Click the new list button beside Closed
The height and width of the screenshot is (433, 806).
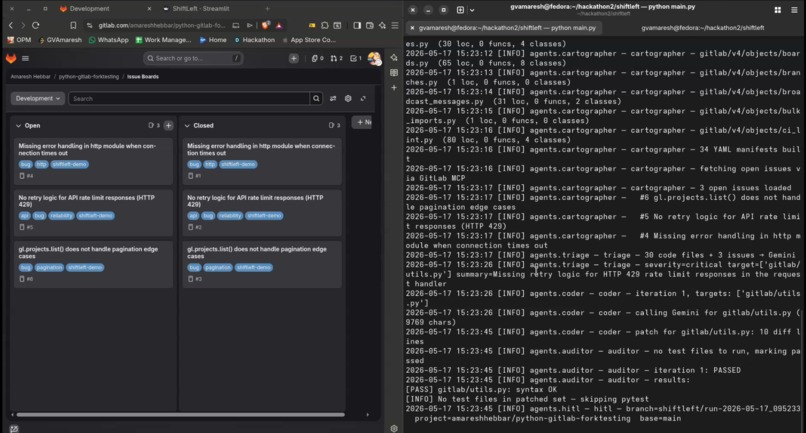(363, 122)
